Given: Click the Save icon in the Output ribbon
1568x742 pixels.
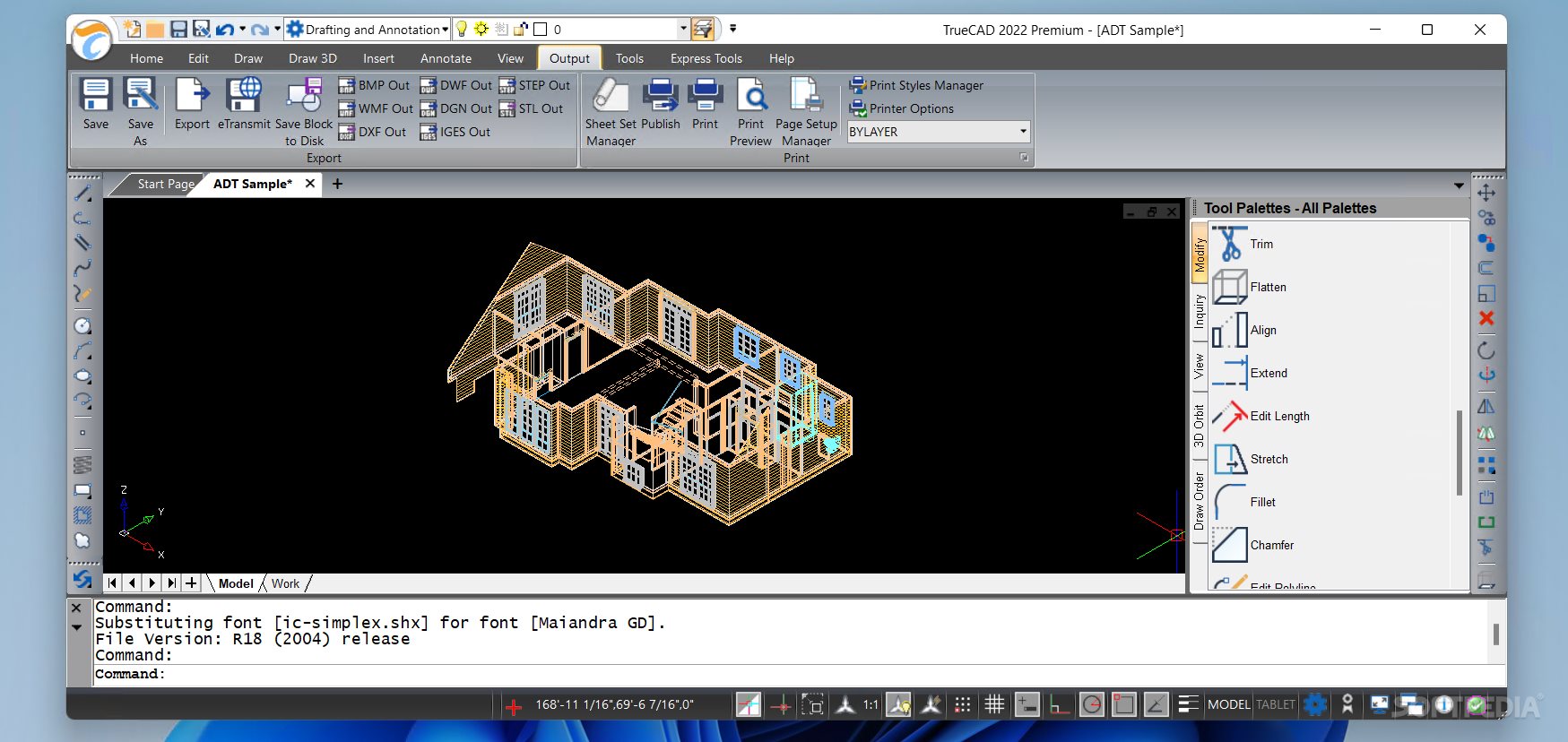Looking at the screenshot, I should tap(95, 104).
